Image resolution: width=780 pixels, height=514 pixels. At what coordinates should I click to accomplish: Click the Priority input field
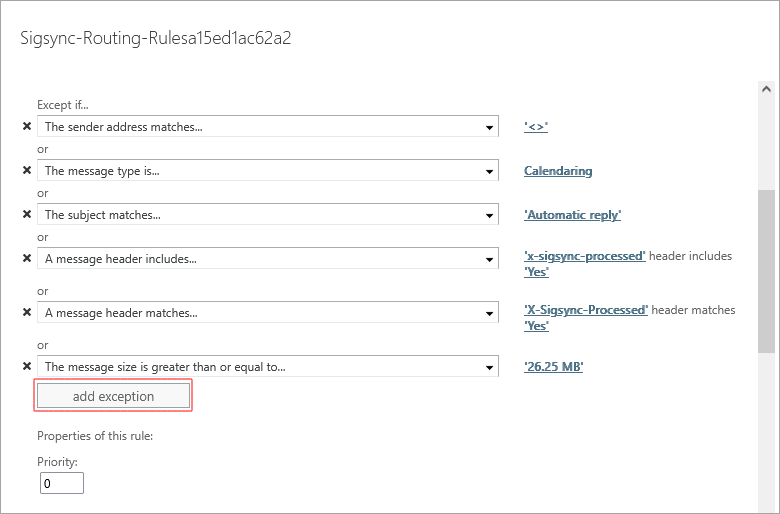[62, 484]
